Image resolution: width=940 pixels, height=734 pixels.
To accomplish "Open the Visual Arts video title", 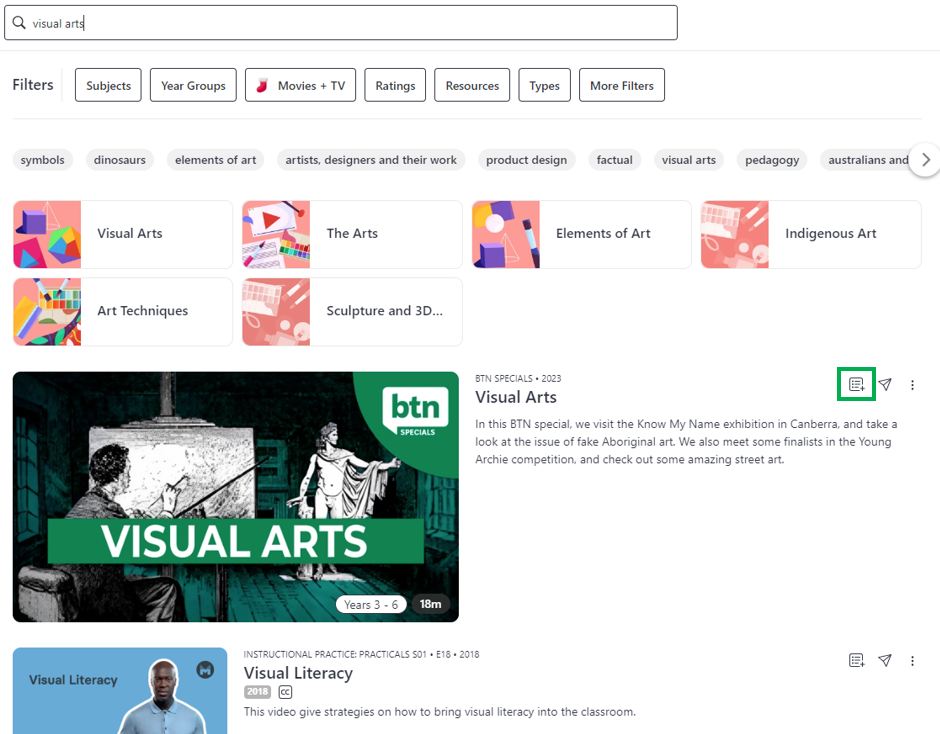I will (516, 397).
